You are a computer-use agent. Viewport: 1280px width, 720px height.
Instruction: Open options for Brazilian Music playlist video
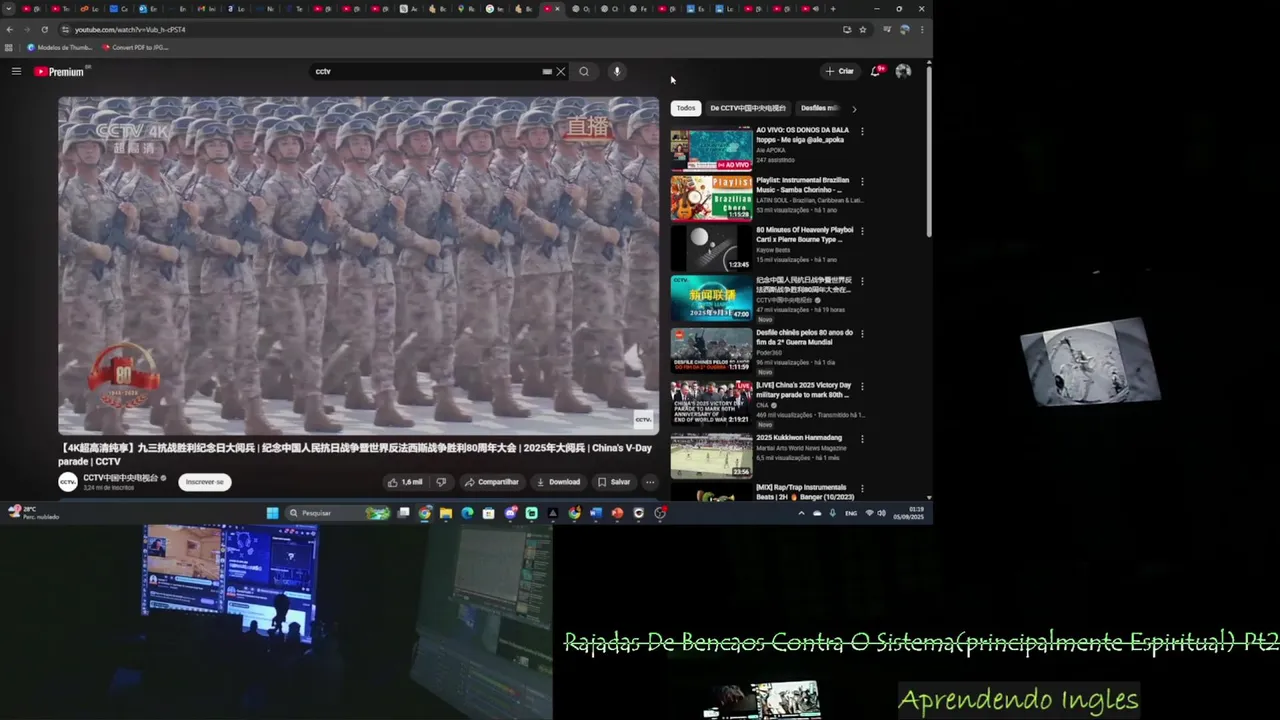click(x=862, y=182)
